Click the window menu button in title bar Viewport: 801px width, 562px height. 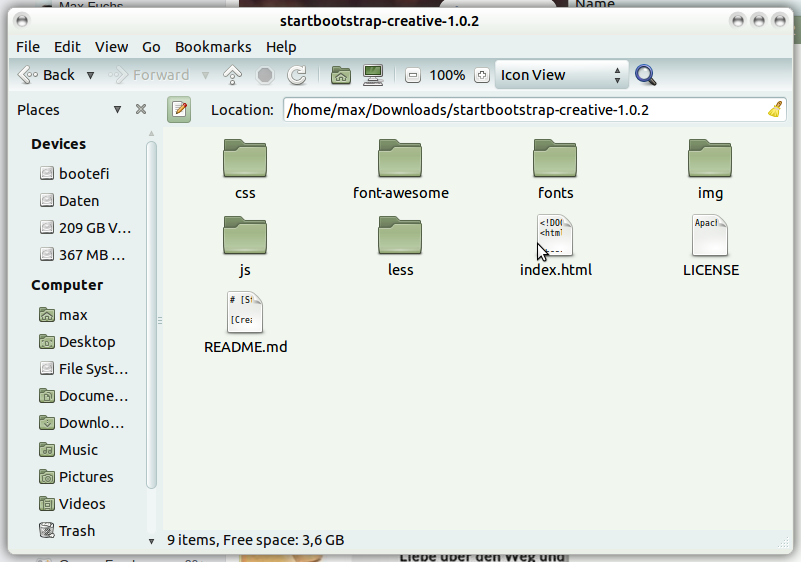pos(22,21)
